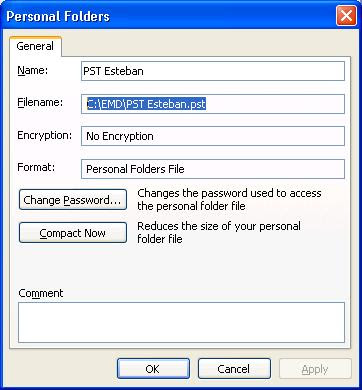
Task: Click the No Encryption field
Action: tap(213, 136)
